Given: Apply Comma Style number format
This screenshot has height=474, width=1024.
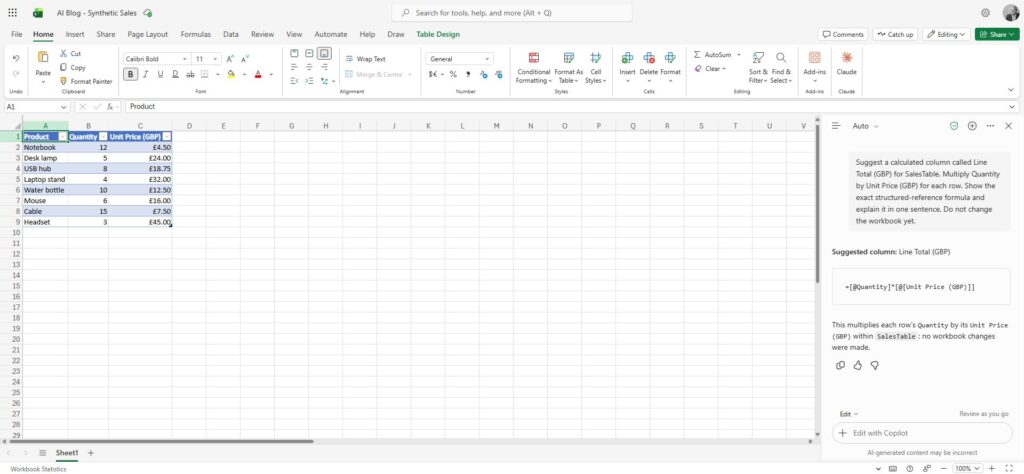Looking at the screenshot, I should click(468, 74).
